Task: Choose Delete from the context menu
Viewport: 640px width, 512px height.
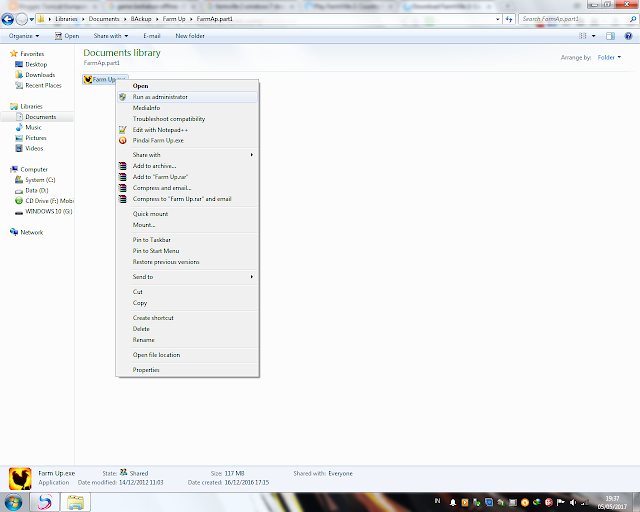Action: [187, 329]
